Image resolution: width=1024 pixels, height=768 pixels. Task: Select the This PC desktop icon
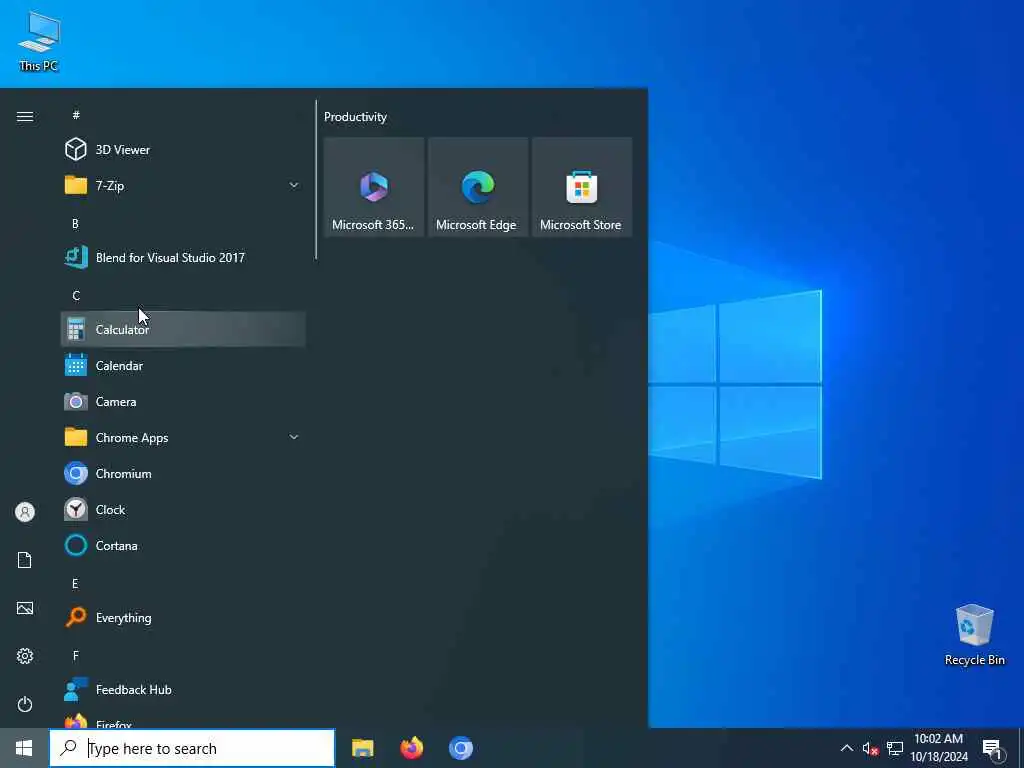pos(39,42)
